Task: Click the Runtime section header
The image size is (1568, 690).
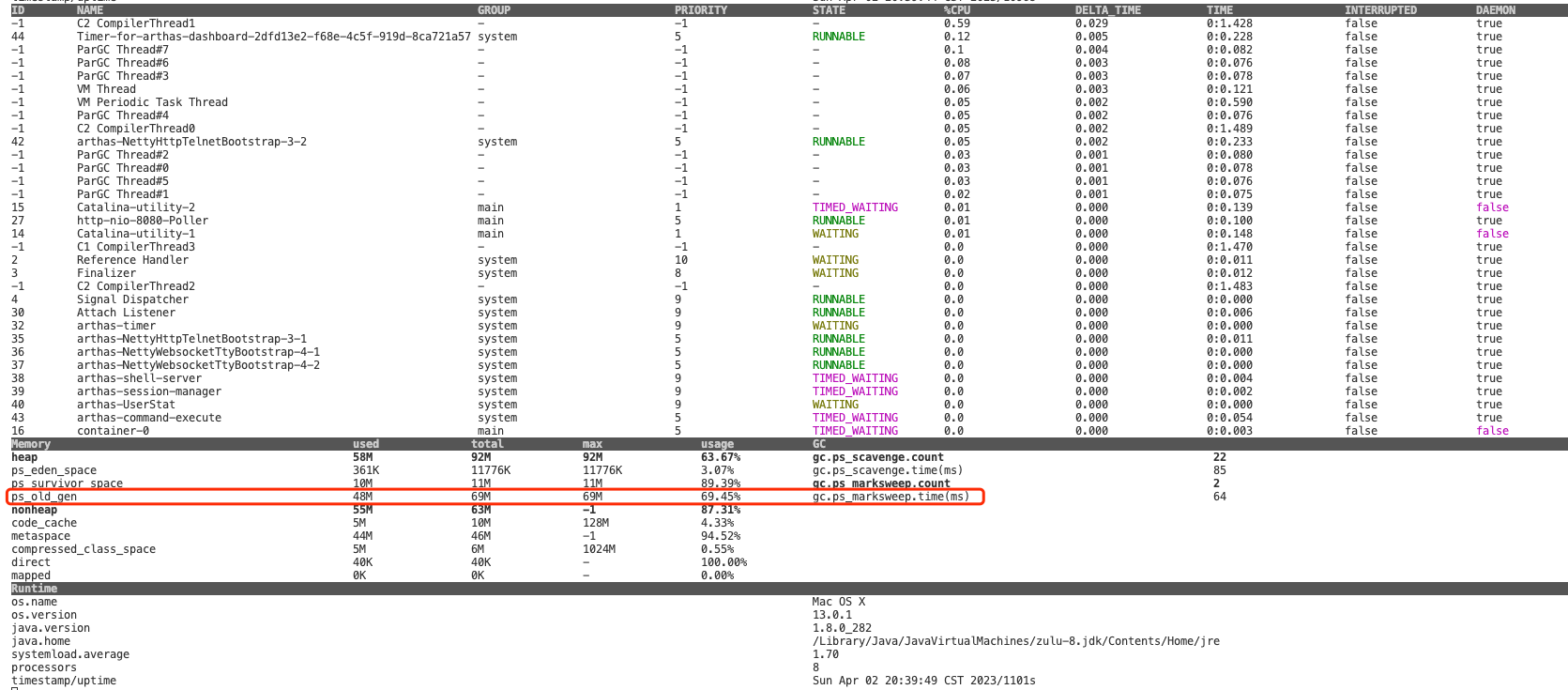Action: pos(34,589)
